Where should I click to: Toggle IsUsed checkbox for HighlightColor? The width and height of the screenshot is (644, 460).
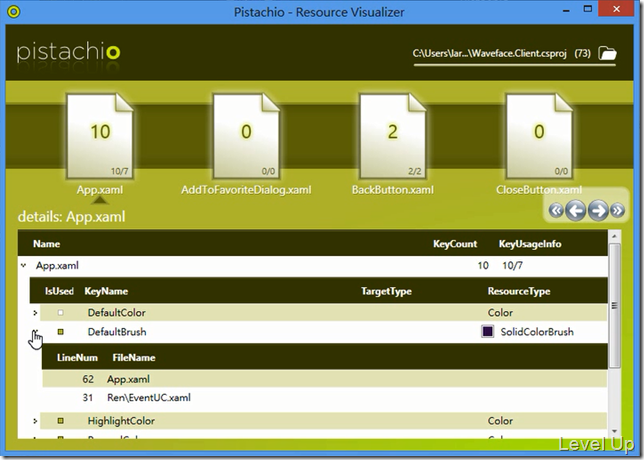tap(60, 421)
